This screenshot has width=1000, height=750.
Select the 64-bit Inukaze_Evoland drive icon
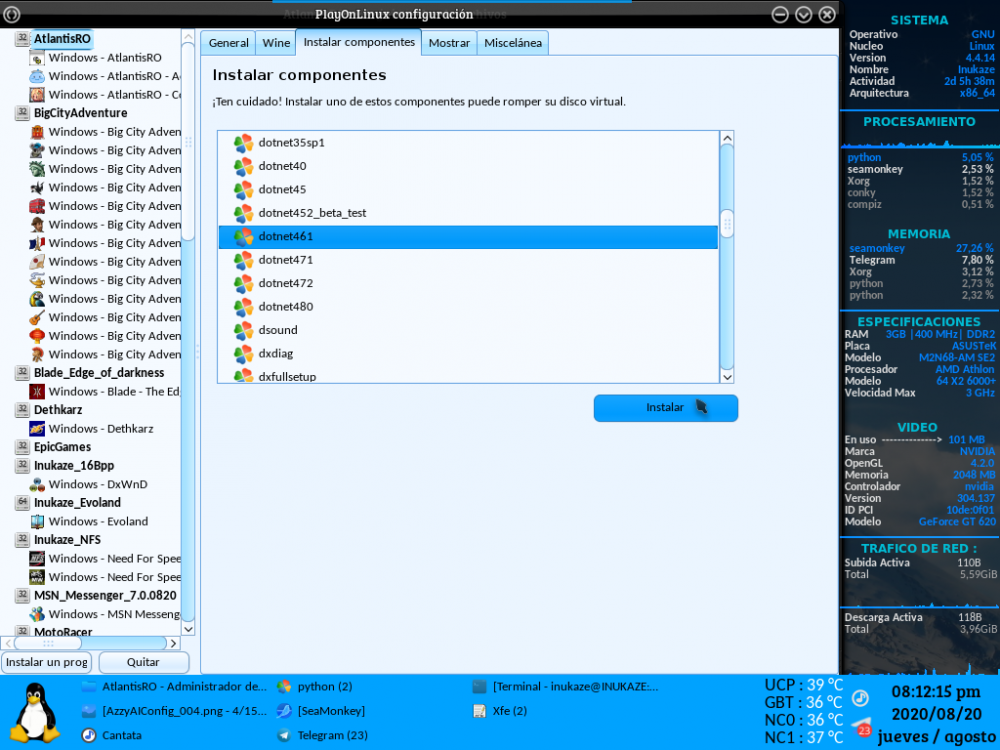tap(22, 503)
